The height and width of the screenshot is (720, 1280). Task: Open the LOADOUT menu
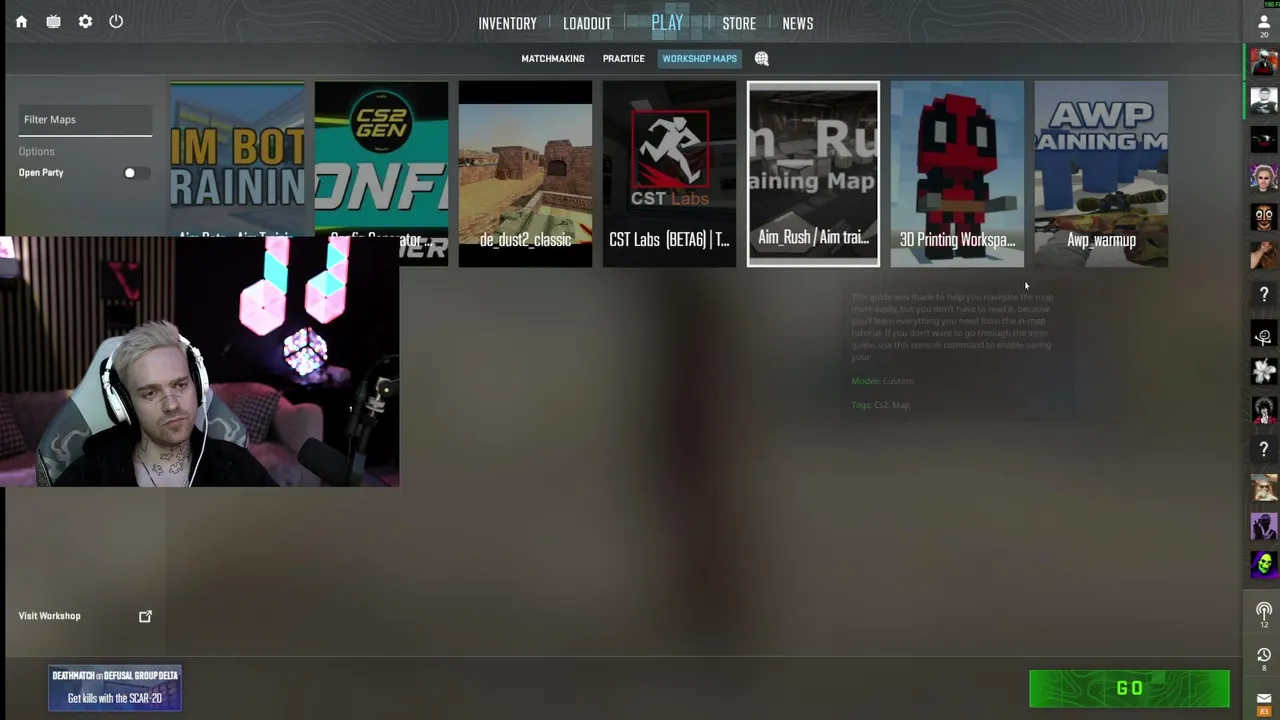(587, 23)
